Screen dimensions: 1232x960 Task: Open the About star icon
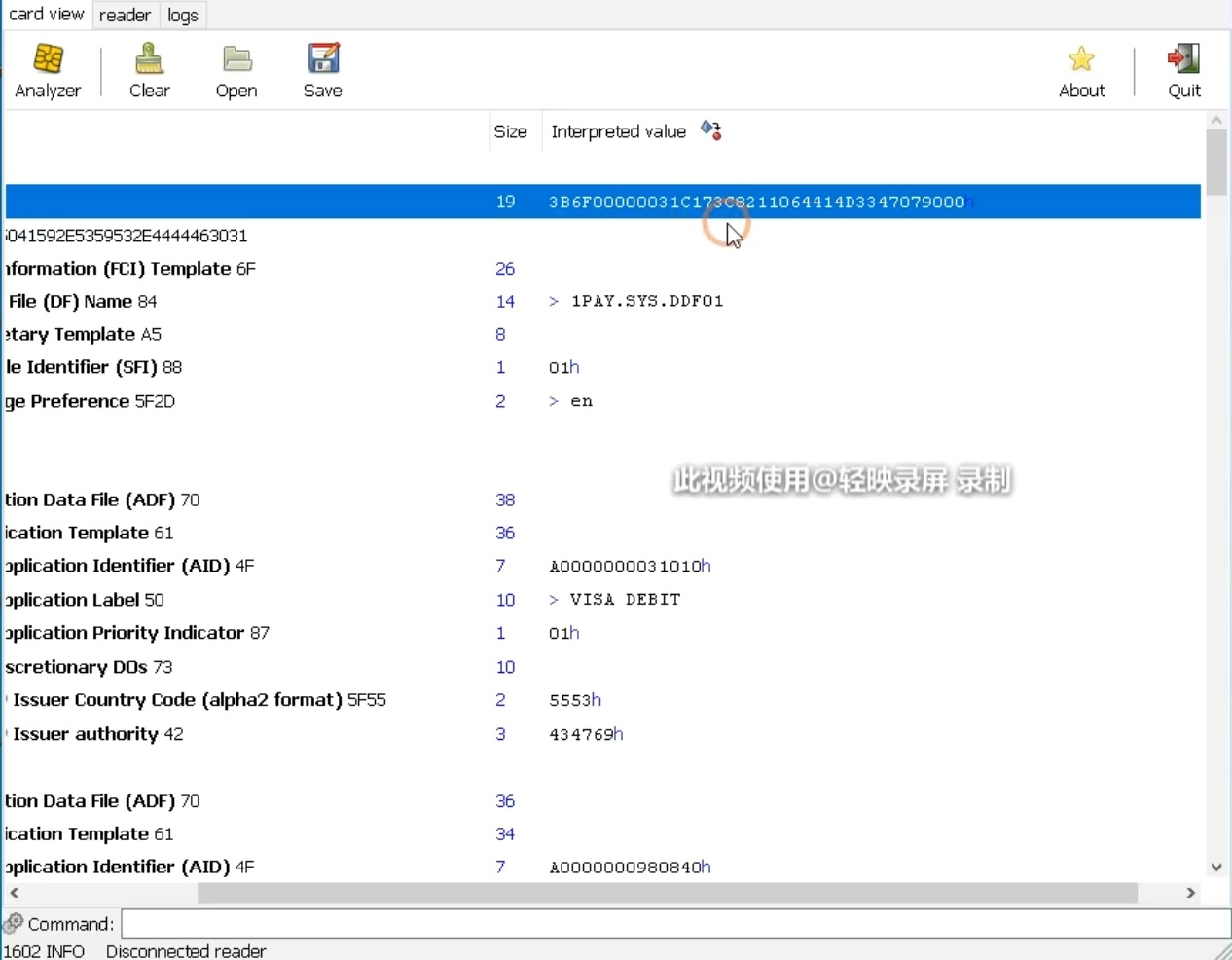1081,60
